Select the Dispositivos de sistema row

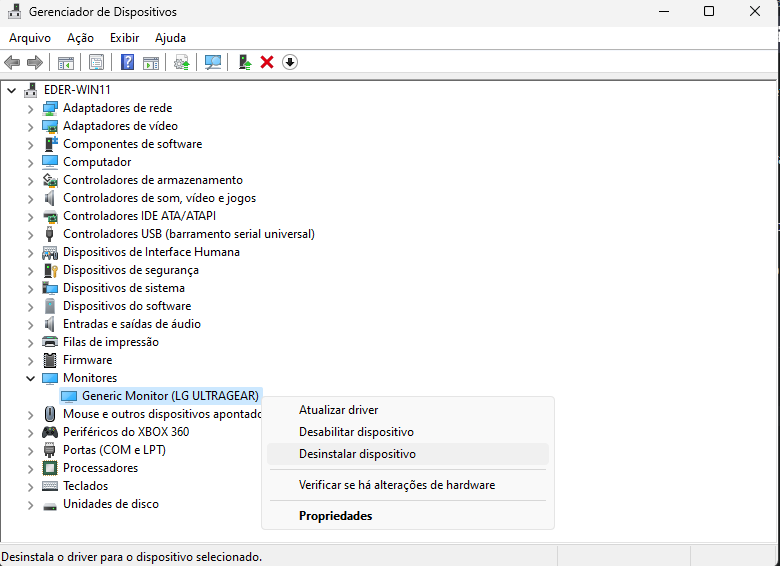click(x=124, y=288)
